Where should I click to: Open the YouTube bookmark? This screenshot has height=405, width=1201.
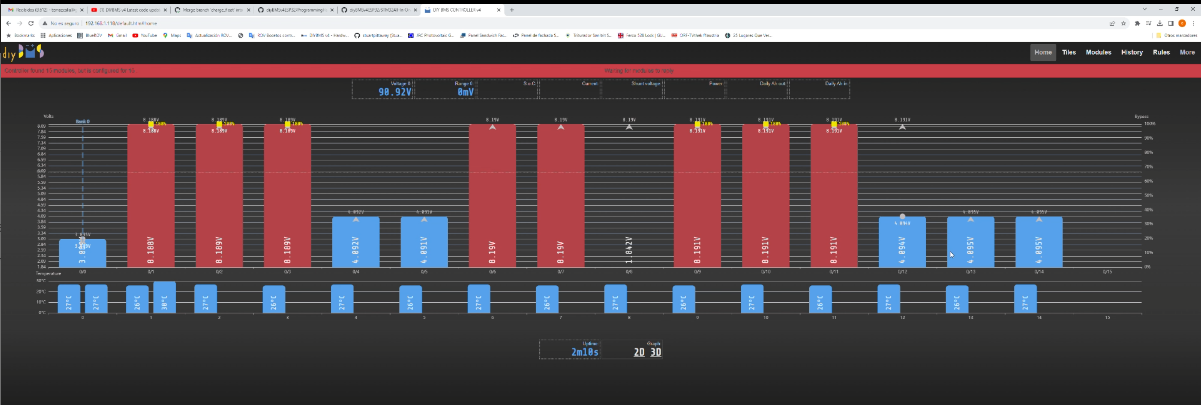point(145,35)
